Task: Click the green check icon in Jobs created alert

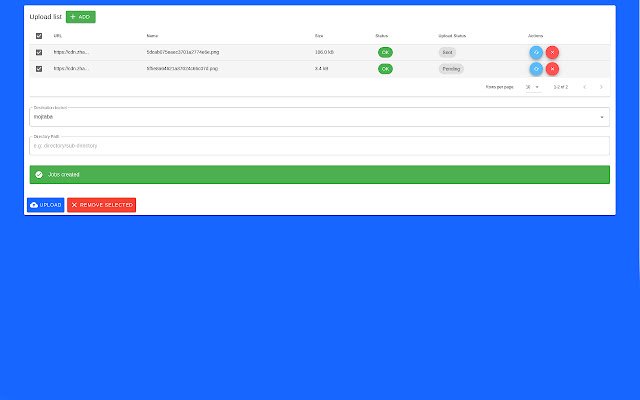Action: (x=39, y=175)
